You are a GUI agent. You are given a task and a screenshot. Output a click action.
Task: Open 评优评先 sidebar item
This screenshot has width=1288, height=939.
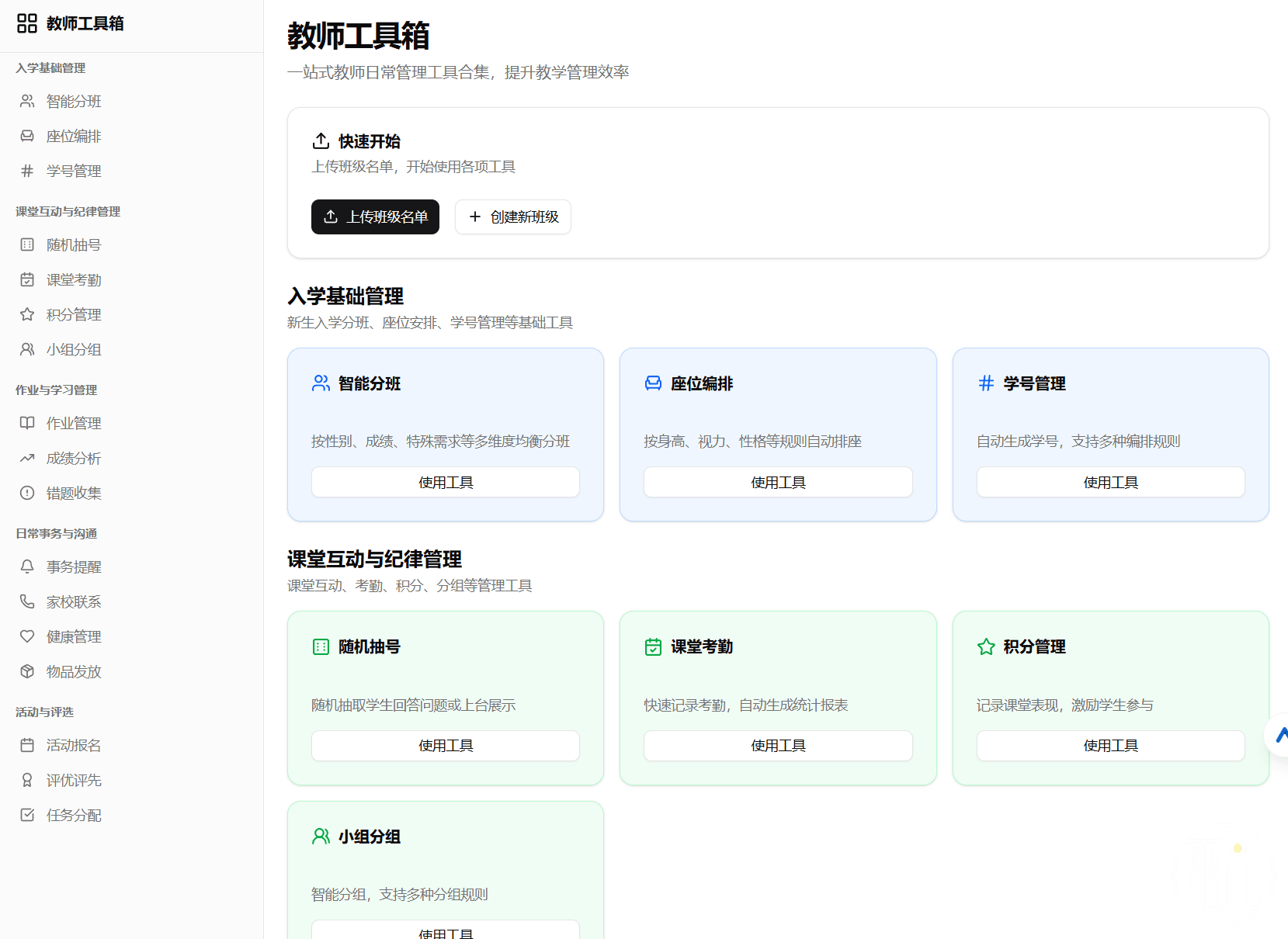coord(73,781)
